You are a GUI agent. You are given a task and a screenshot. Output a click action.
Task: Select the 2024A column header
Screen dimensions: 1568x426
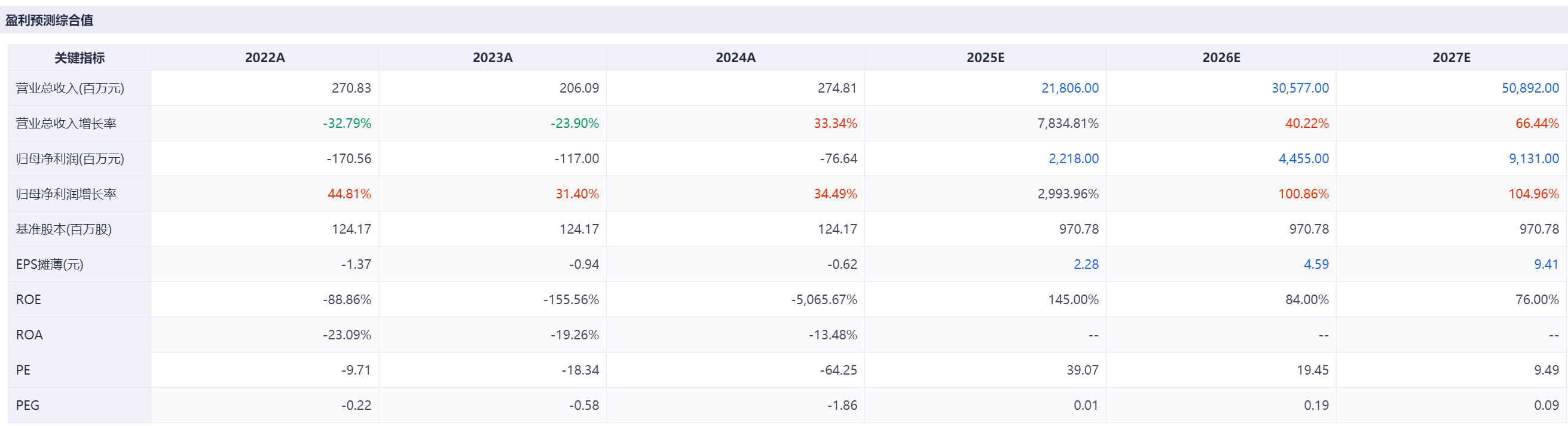click(735, 58)
